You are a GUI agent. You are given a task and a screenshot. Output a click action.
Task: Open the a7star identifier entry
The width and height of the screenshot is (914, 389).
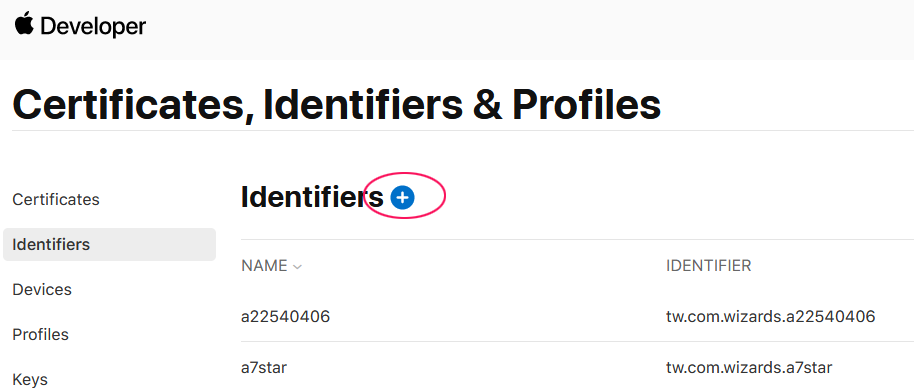pos(264,367)
